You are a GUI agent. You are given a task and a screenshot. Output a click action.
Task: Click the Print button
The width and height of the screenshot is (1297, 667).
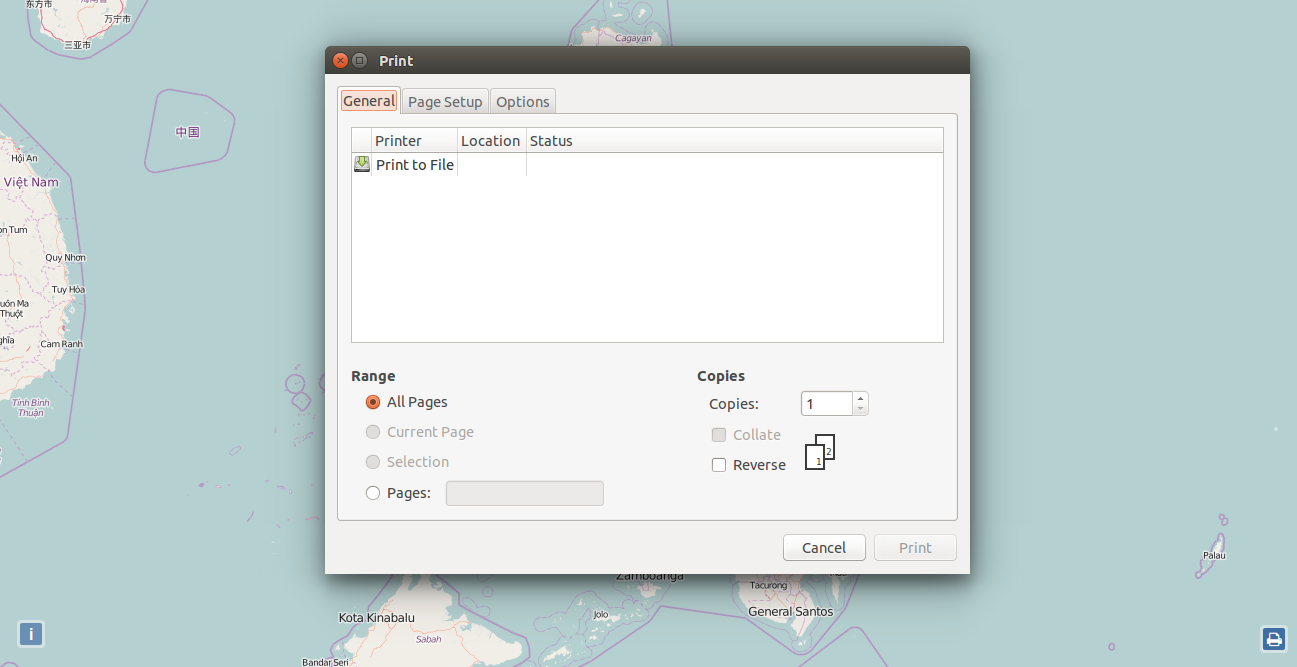pos(915,547)
